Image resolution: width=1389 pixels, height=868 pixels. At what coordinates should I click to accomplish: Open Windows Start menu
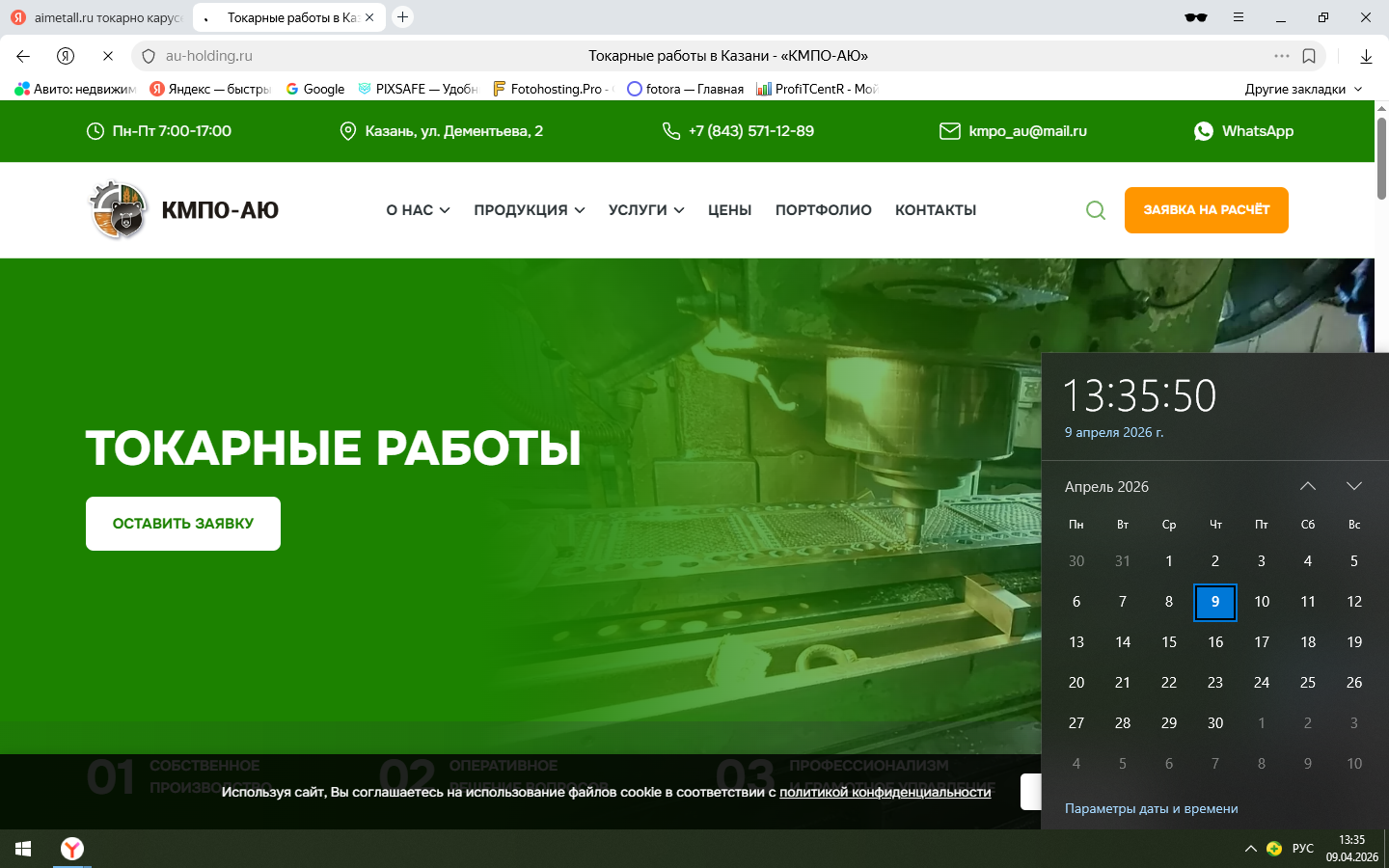(x=23, y=849)
